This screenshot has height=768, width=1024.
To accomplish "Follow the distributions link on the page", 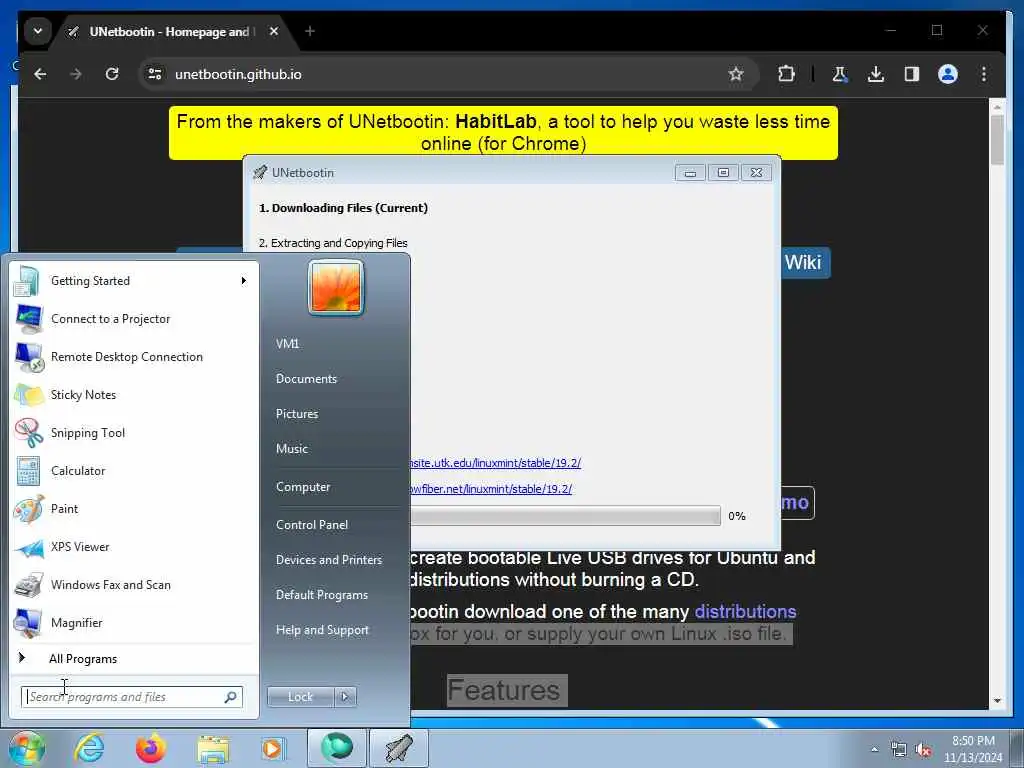I will [745, 612].
